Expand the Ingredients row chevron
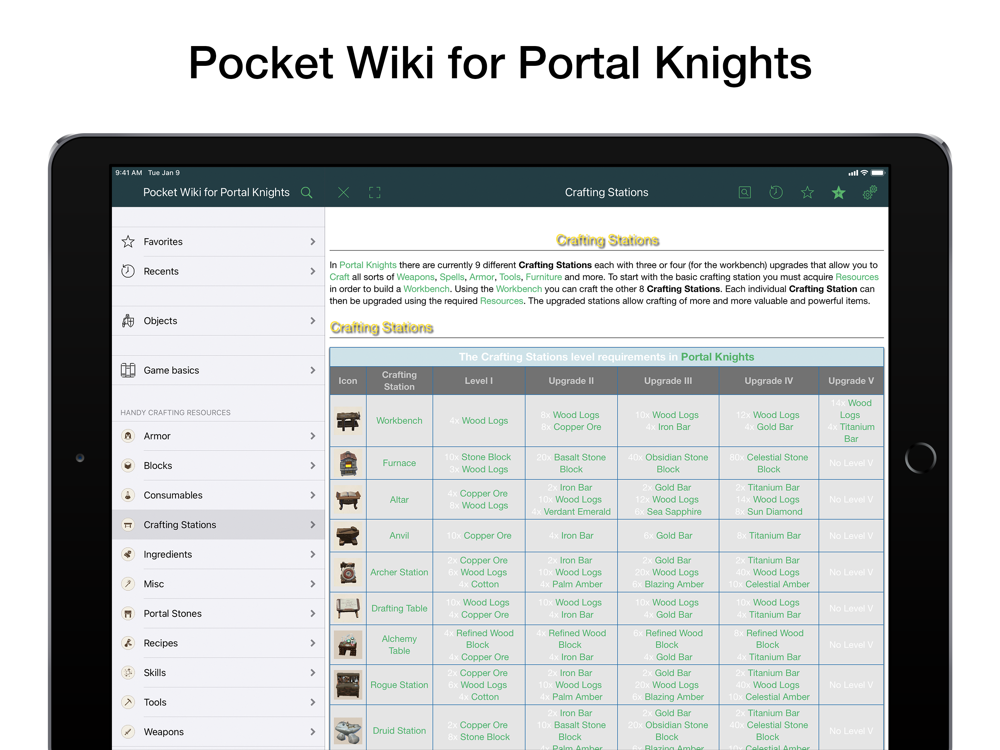 point(312,554)
